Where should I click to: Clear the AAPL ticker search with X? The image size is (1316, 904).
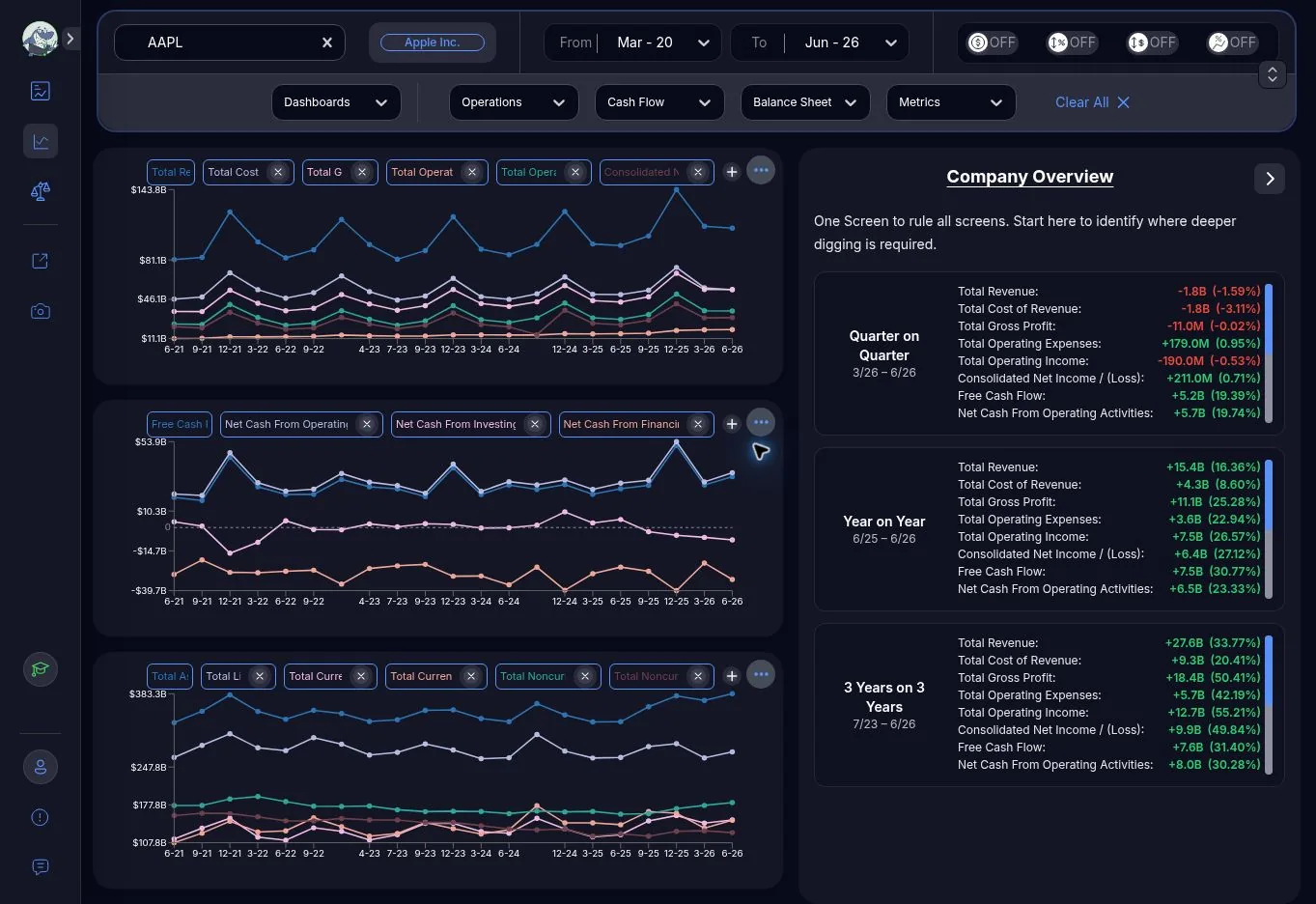coord(327,42)
